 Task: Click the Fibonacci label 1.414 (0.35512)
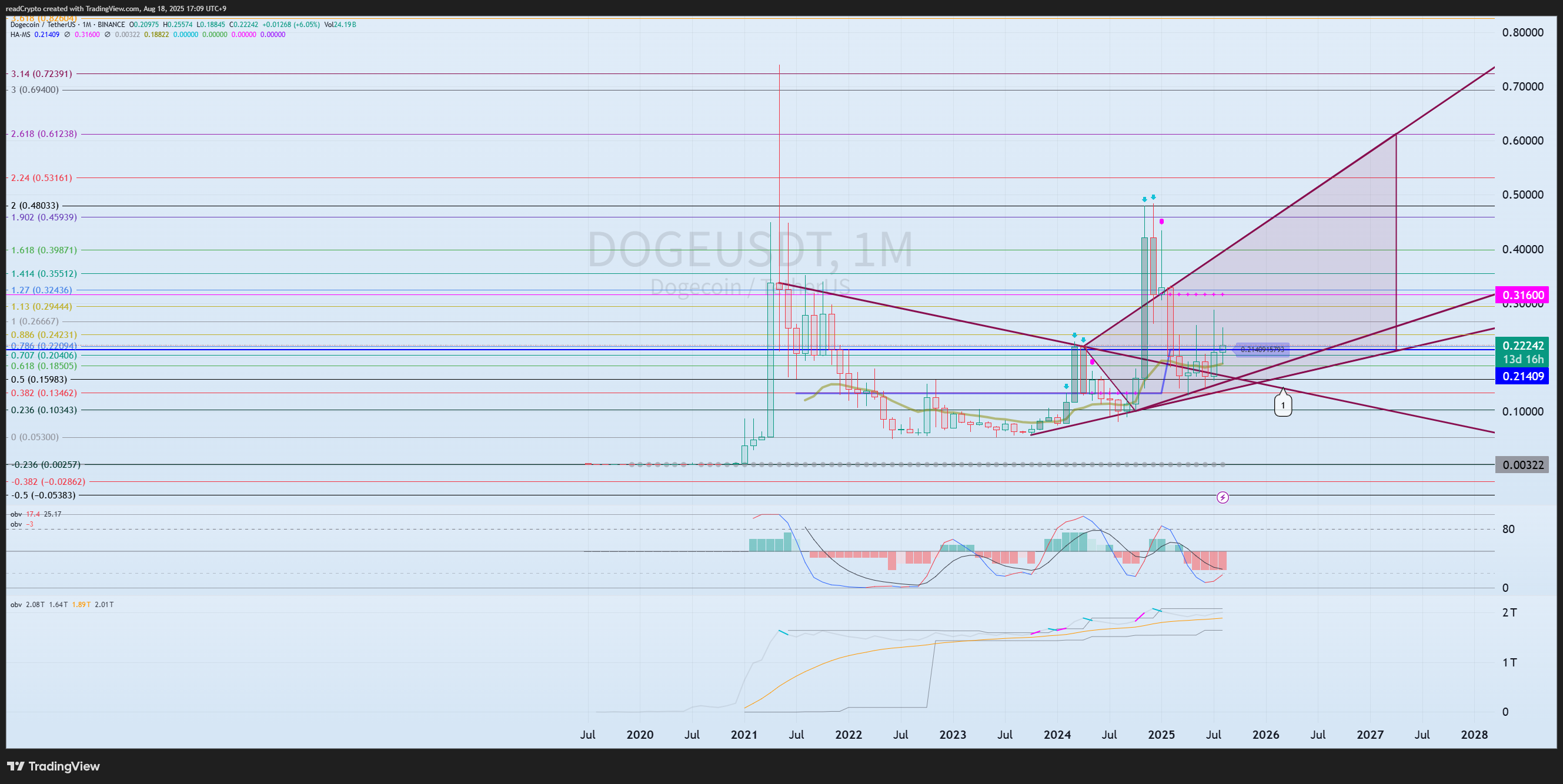44,273
